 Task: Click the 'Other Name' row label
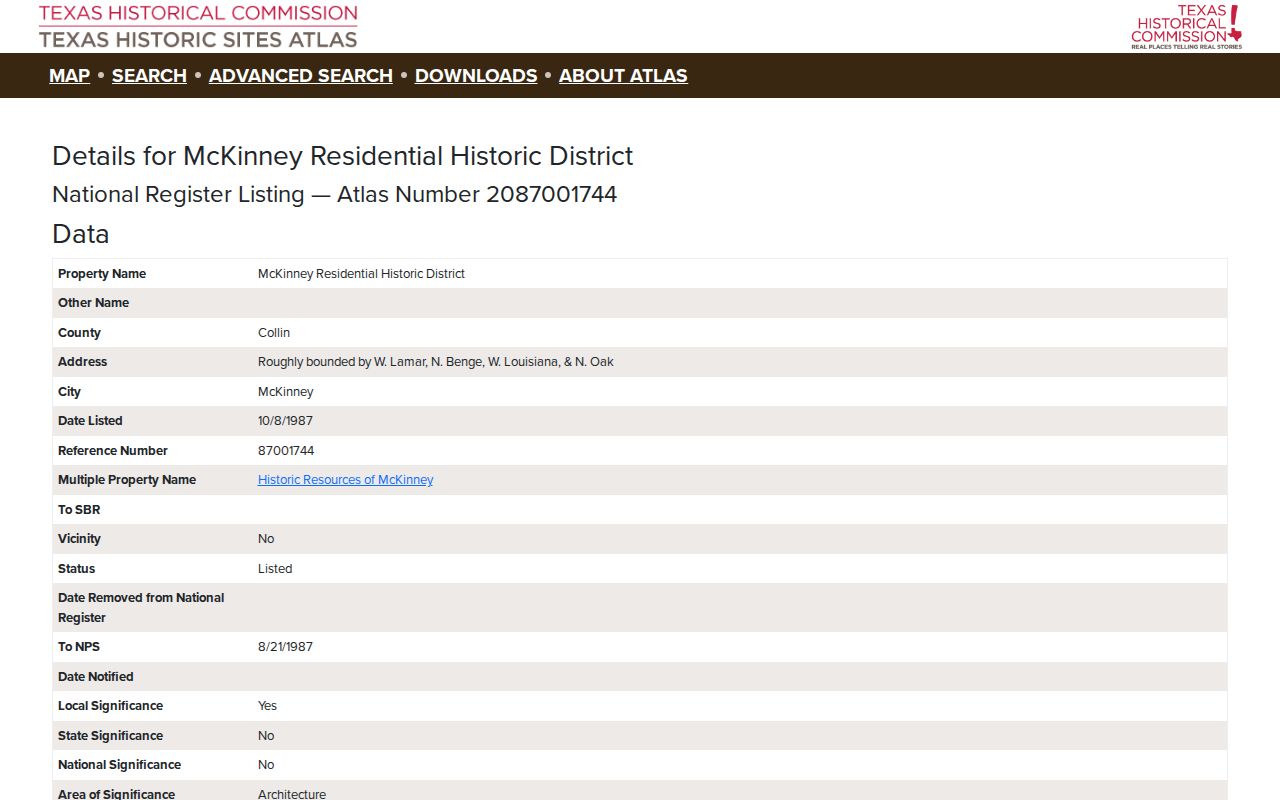pyautogui.click(x=94, y=303)
